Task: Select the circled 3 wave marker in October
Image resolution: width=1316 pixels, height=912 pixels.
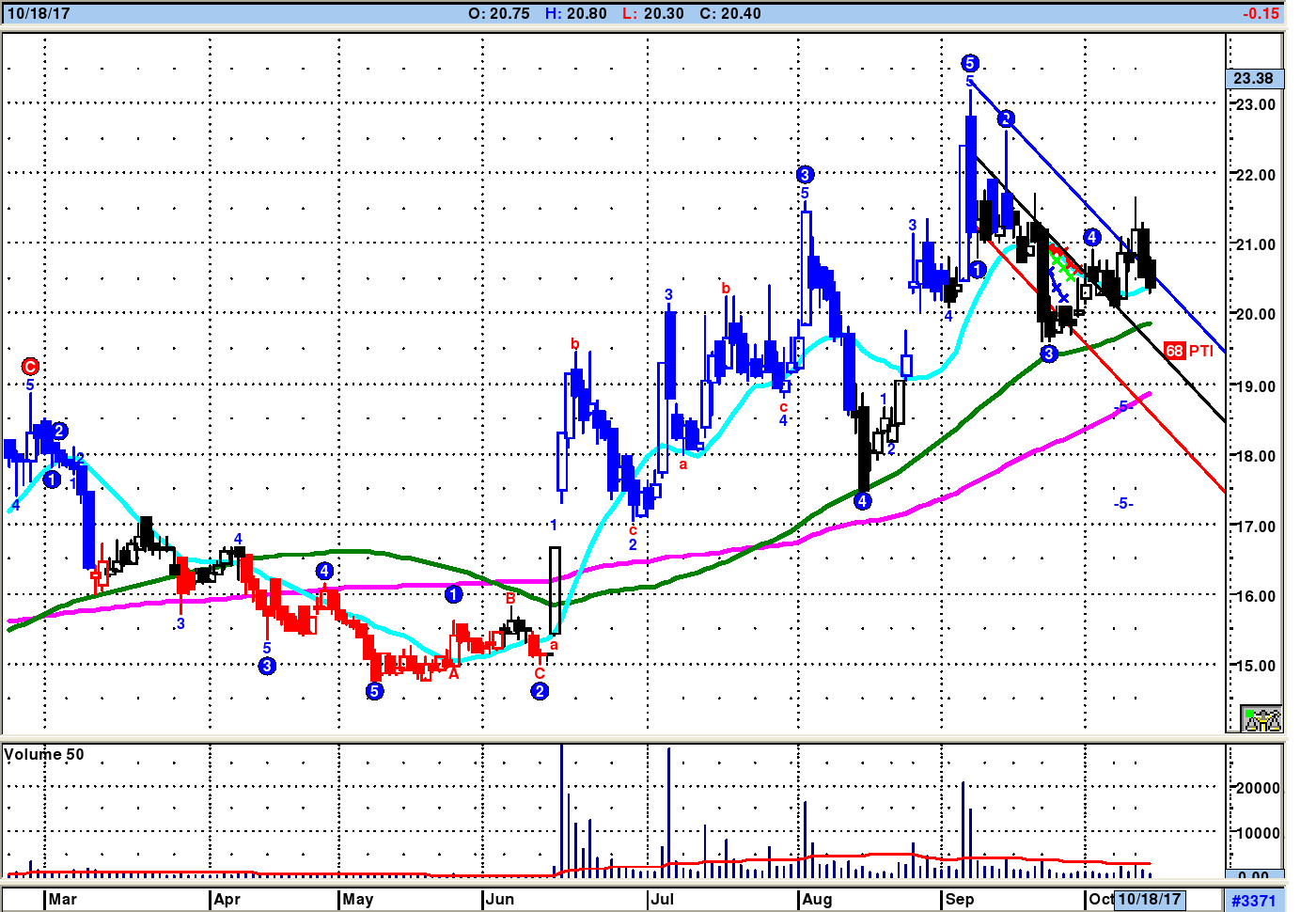Action: tap(1049, 354)
